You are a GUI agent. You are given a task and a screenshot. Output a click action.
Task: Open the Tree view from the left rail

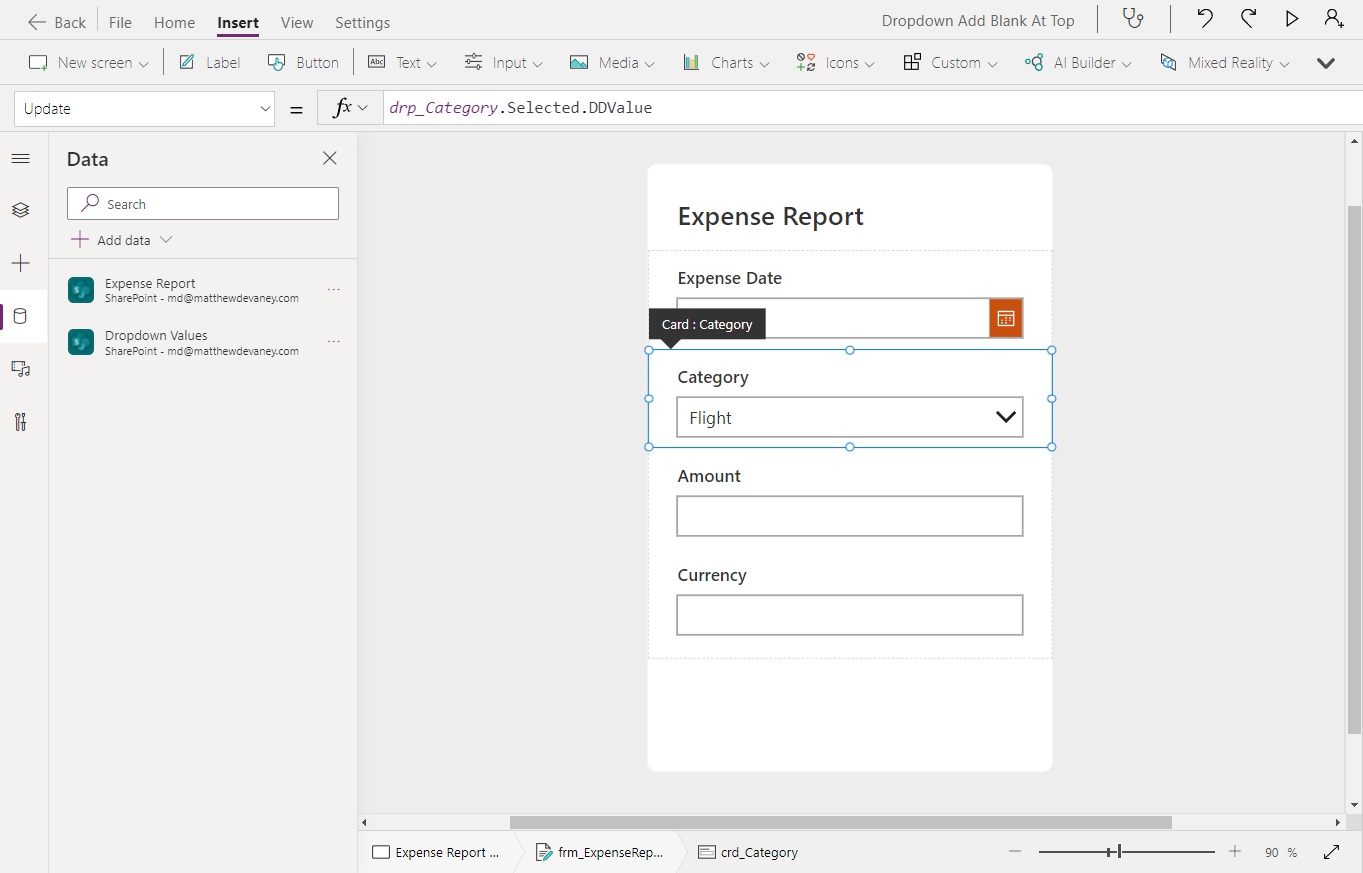pyautogui.click(x=21, y=210)
